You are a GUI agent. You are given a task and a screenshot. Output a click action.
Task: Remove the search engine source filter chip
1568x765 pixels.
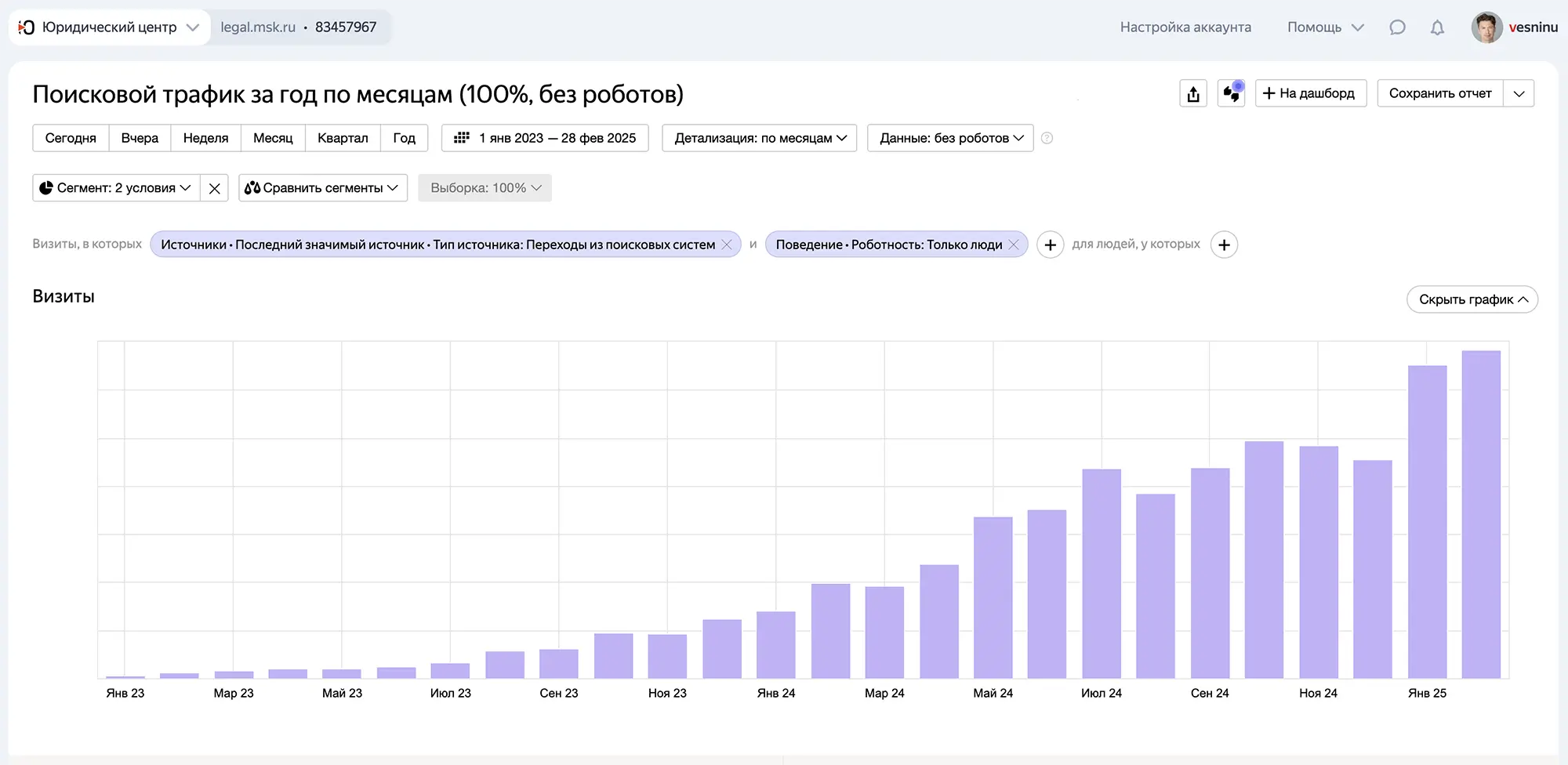coord(727,245)
